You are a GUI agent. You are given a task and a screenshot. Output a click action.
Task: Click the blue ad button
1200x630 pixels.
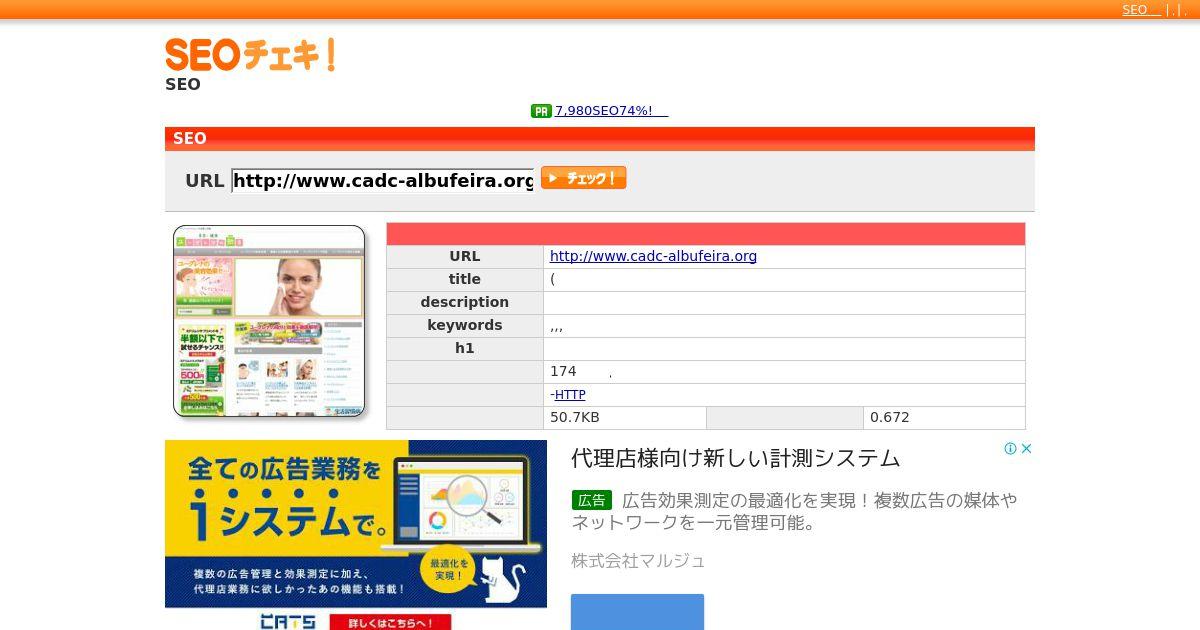(x=637, y=612)
